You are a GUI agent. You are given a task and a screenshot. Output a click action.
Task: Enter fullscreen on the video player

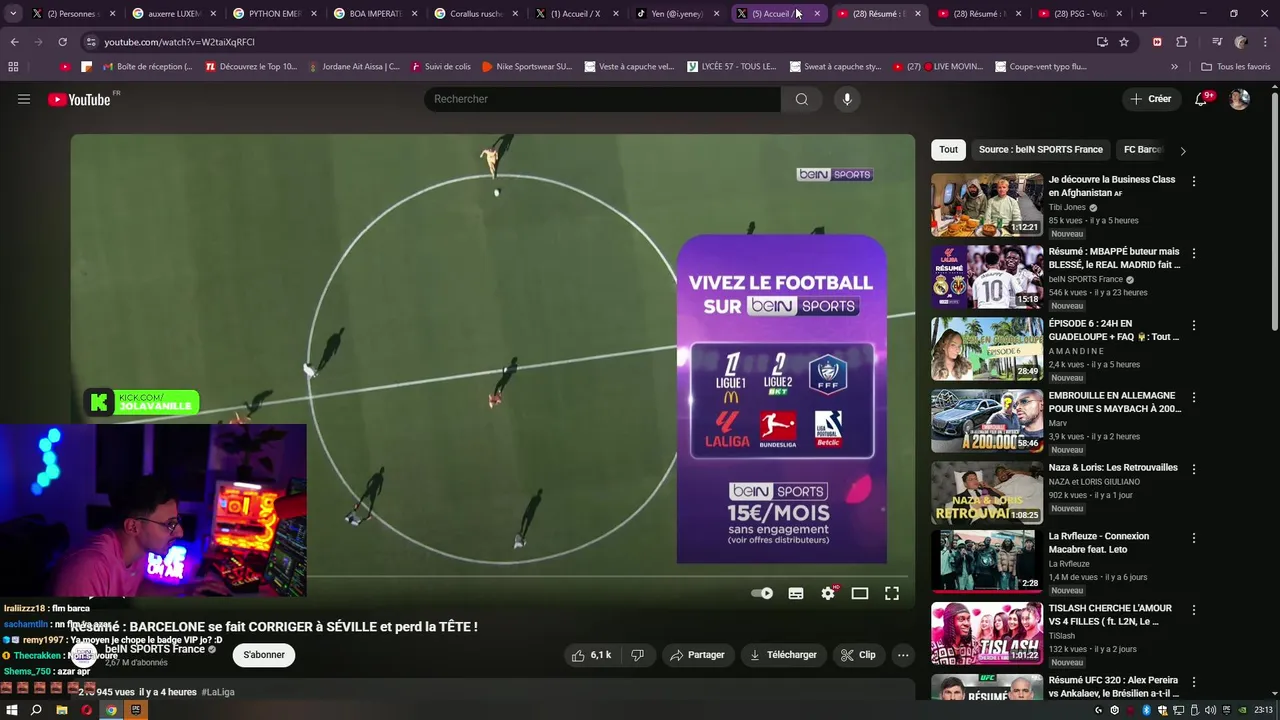(892, 593)
